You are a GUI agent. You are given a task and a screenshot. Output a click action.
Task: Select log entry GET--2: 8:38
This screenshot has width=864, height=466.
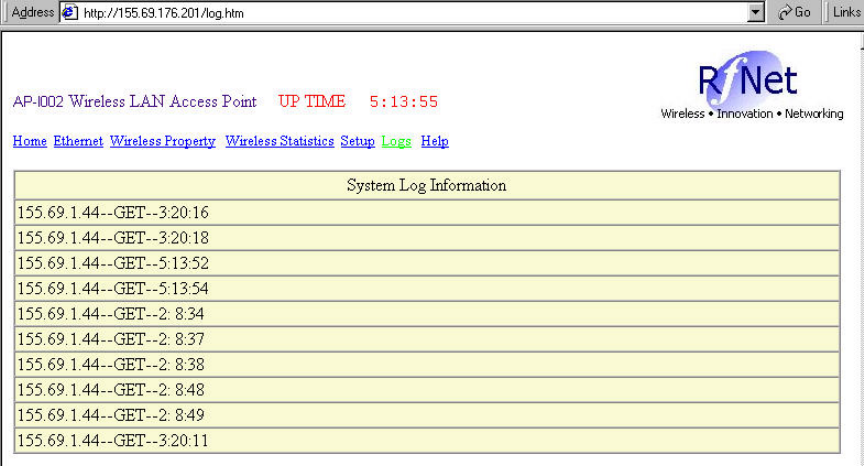pos(426,365)
